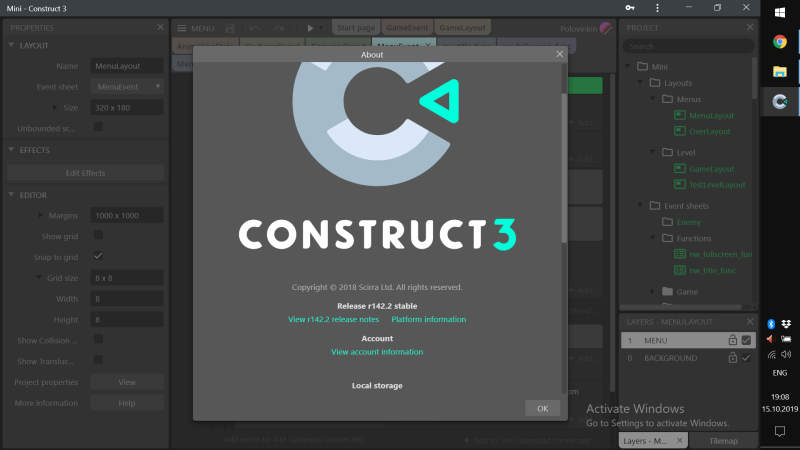Collapse the Functions folder
Screen dimensions: 800x450
[653, 238]
